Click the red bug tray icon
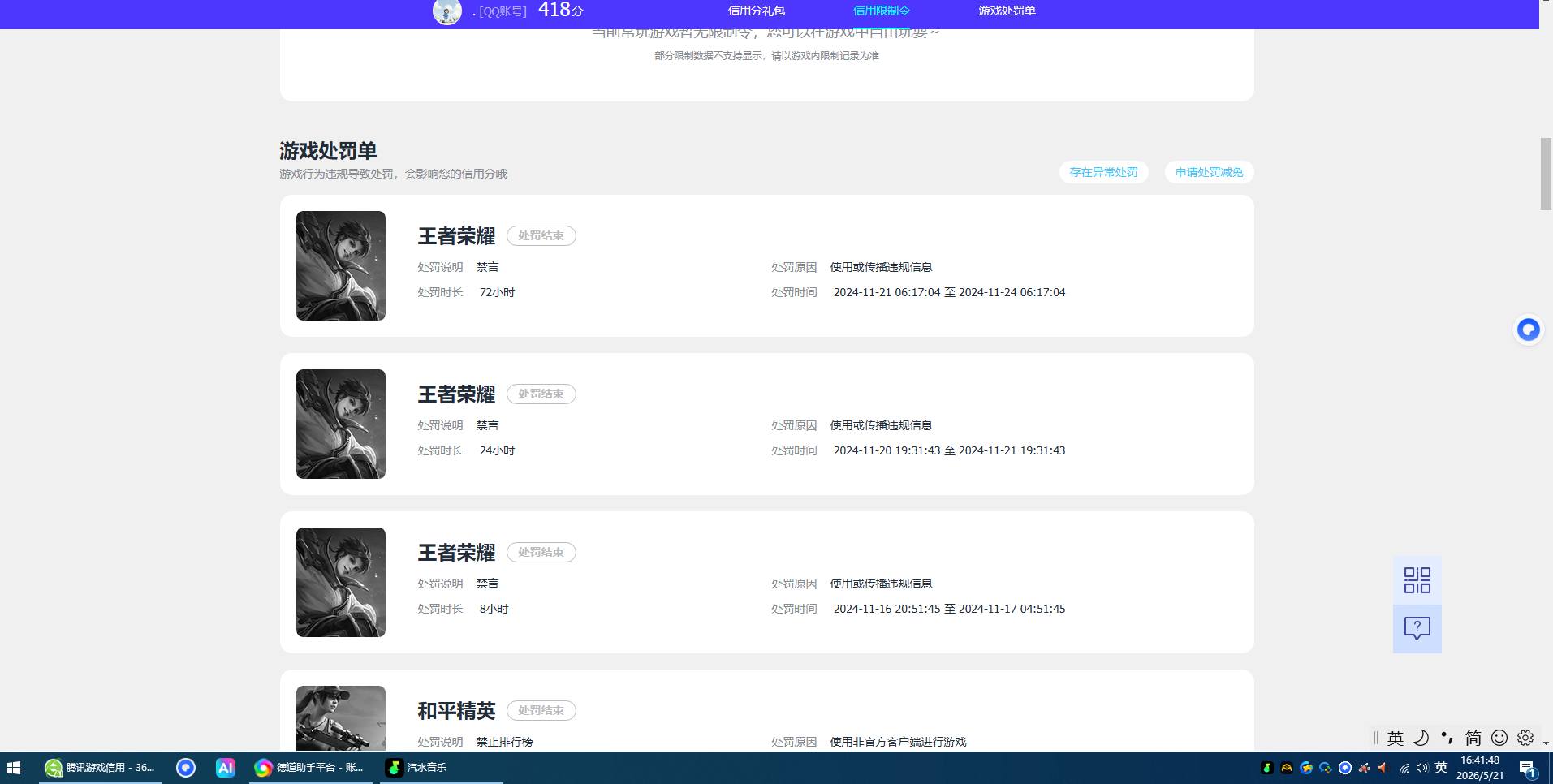The image size is (1553, 784). tap(1365, 768)
